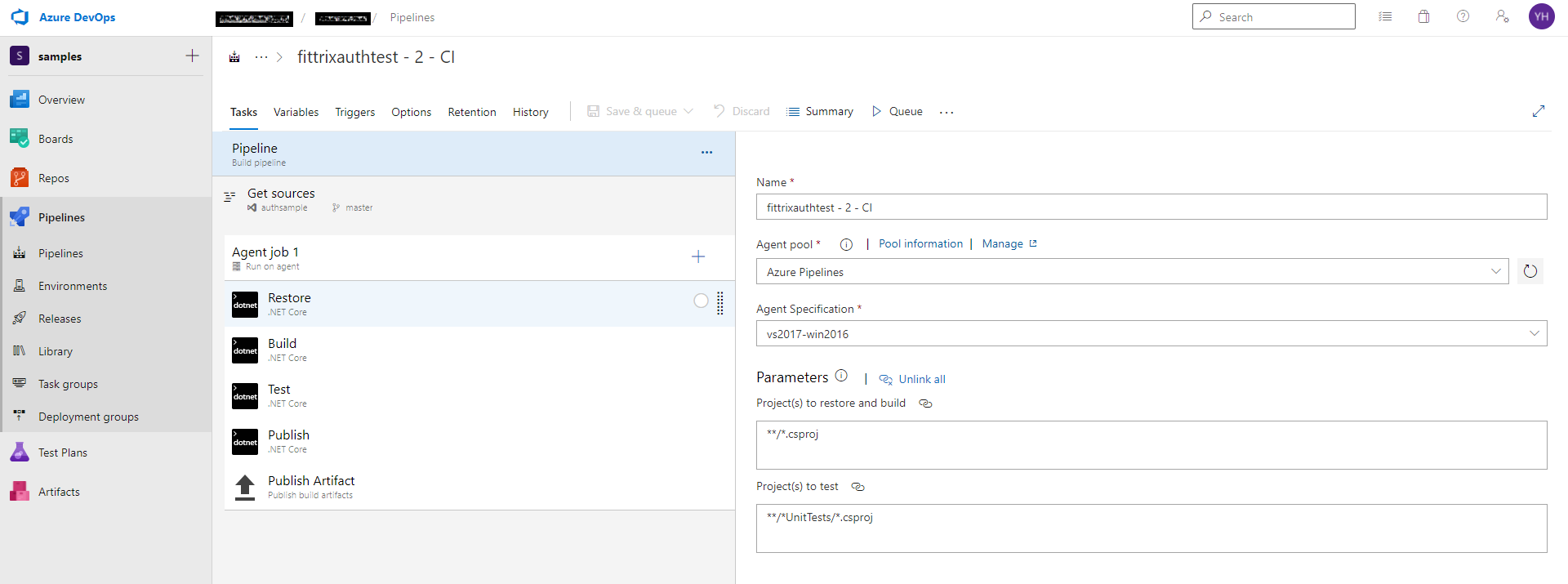
Task: Open the help question mark icon
Action: [x=1463, y=17]
